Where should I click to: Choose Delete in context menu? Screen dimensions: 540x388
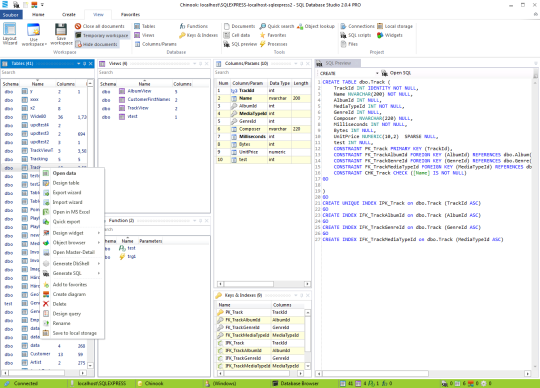[73, 304]
